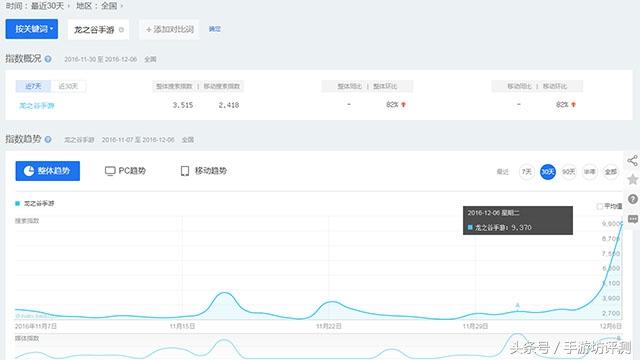Switch to the 移动趋势 tab
640x360 pixels.
pyautogui.click(x=203, y=171)
